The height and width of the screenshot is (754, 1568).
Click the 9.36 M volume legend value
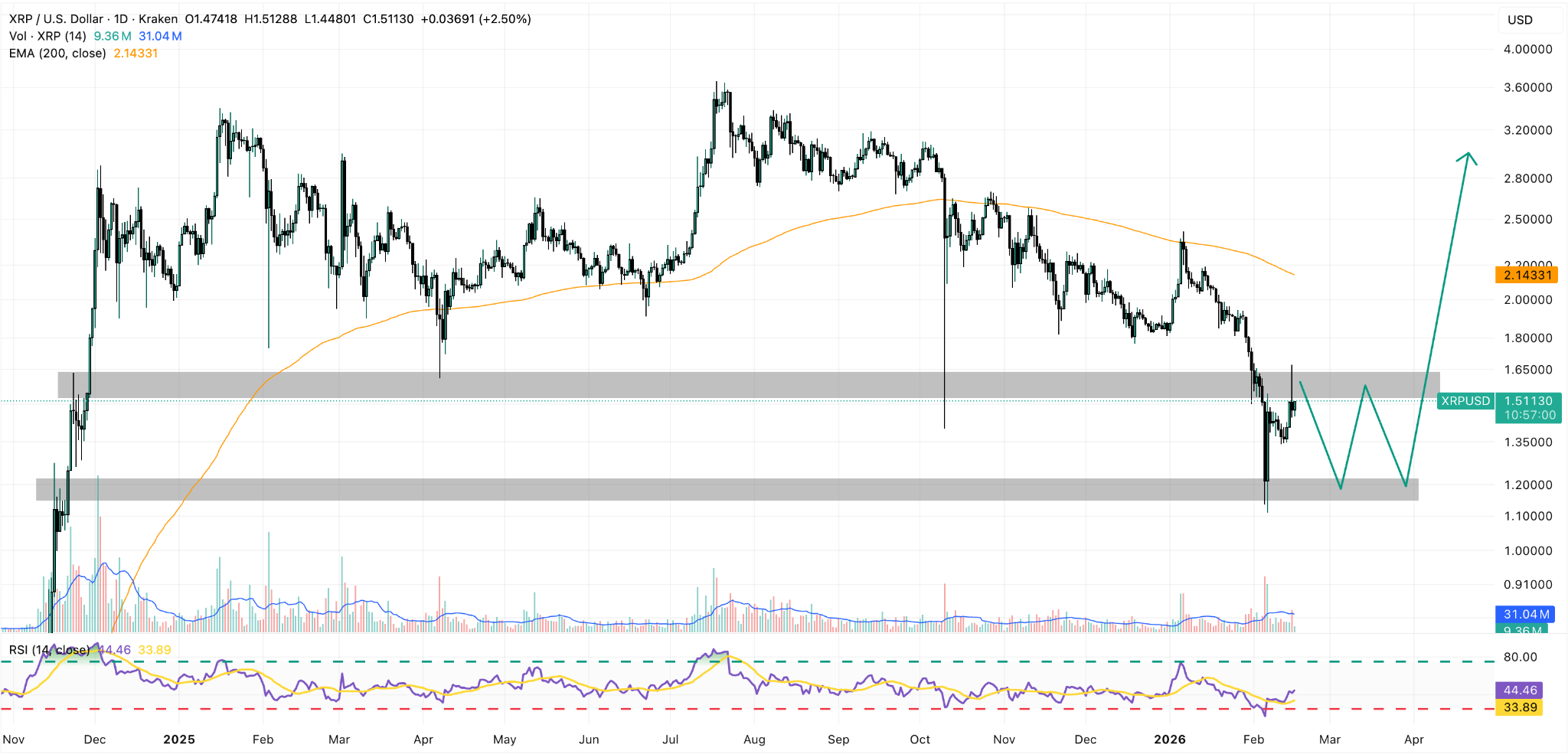113,36
